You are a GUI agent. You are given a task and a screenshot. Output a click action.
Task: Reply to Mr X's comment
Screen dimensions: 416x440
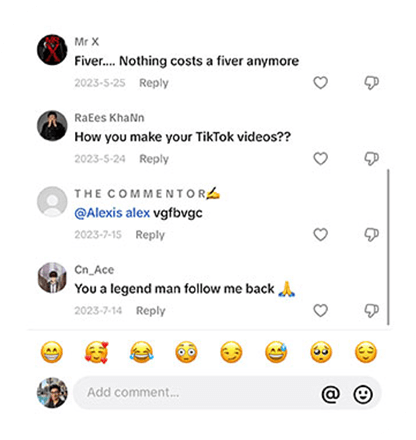click(x=154, y=83)
